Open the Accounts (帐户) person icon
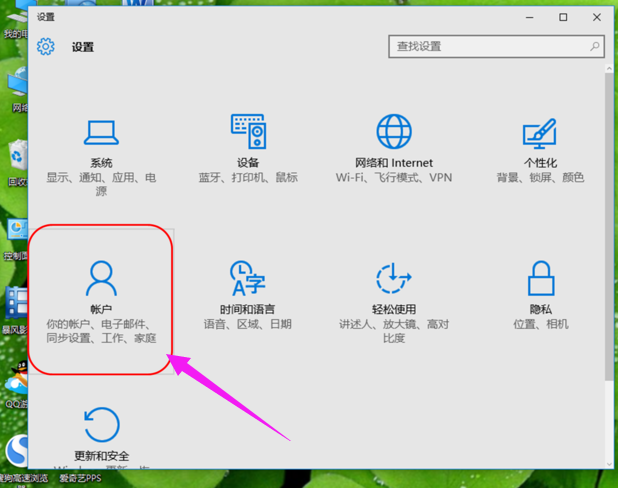This screenshot has height=488, width=618. [x=101, y=277]
